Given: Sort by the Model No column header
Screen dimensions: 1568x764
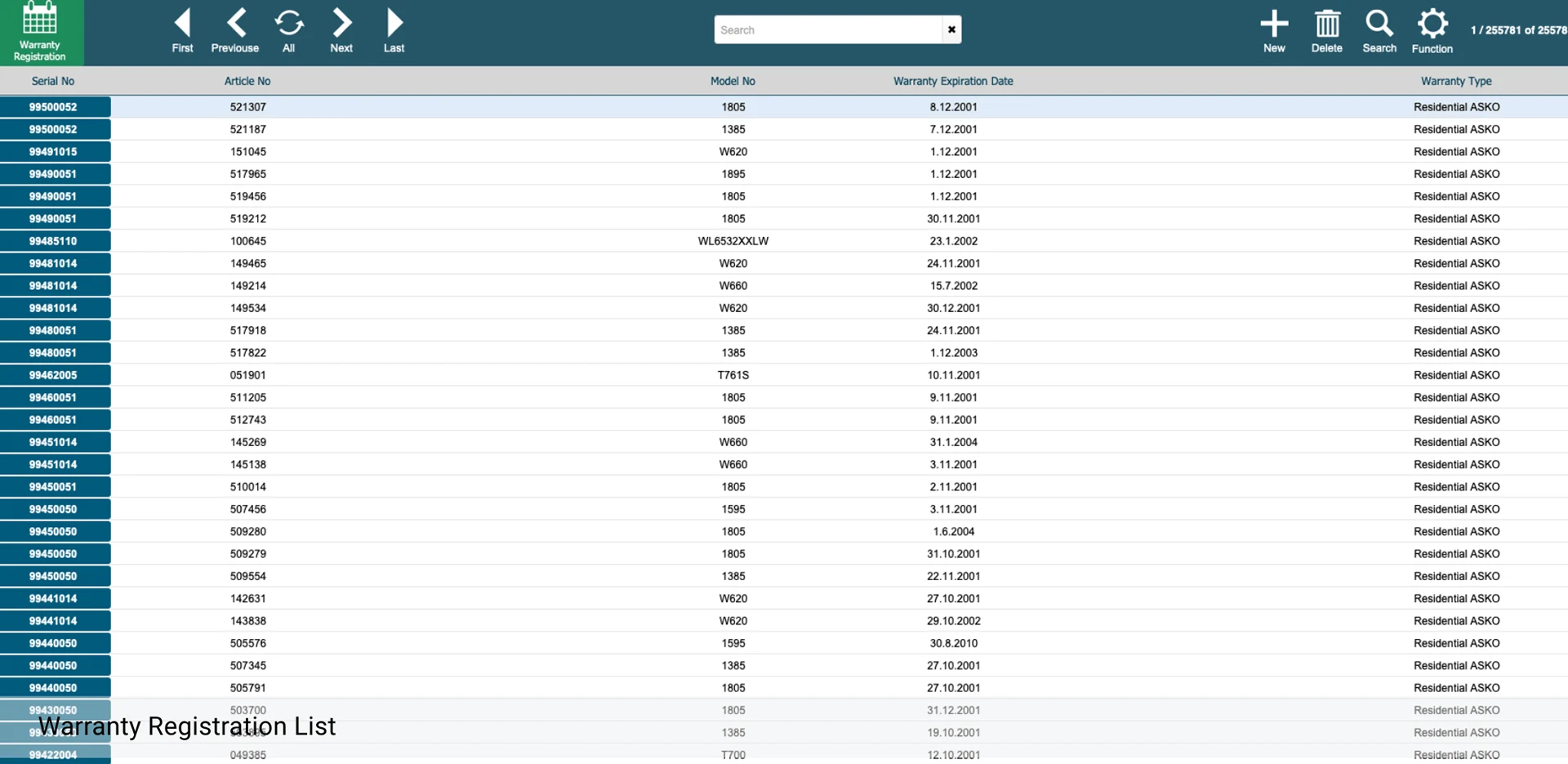Looking at the screenshot, I should click(733, 81).
